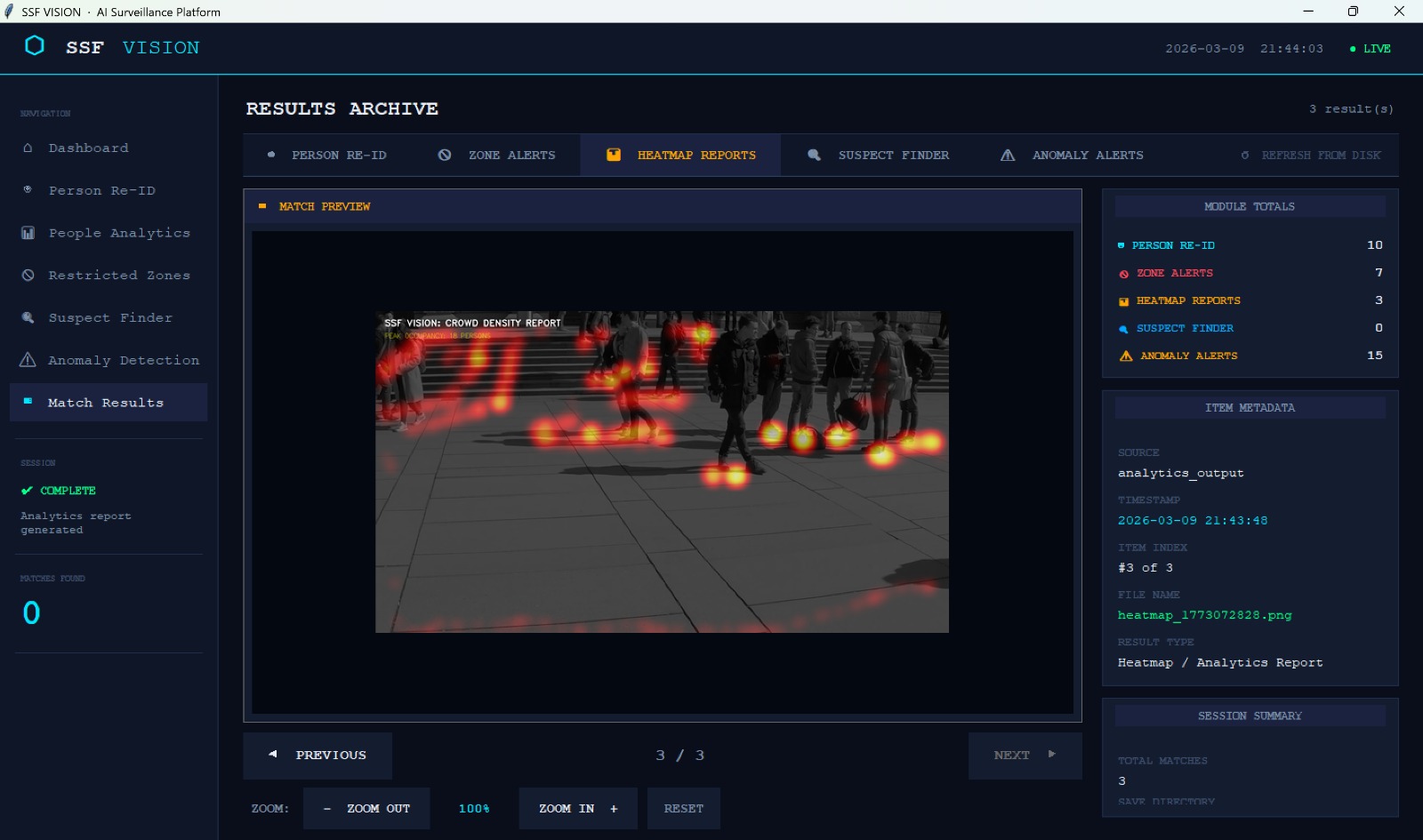Select the Restricted Zones prohibited icon
Viewport: 1423px width, 840px height.
(x=28, y=276)
